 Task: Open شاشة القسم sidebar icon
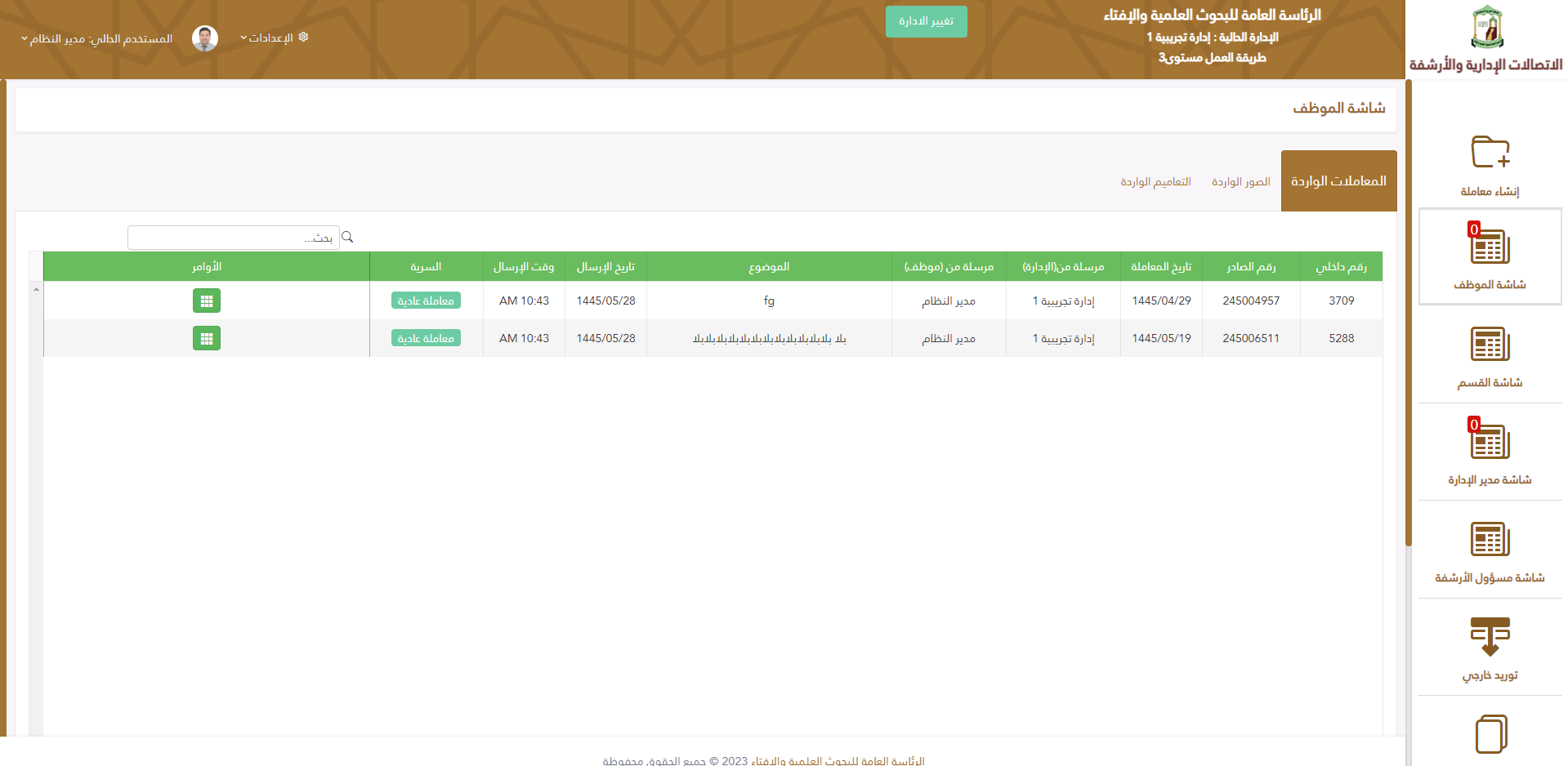(1490, 345)
